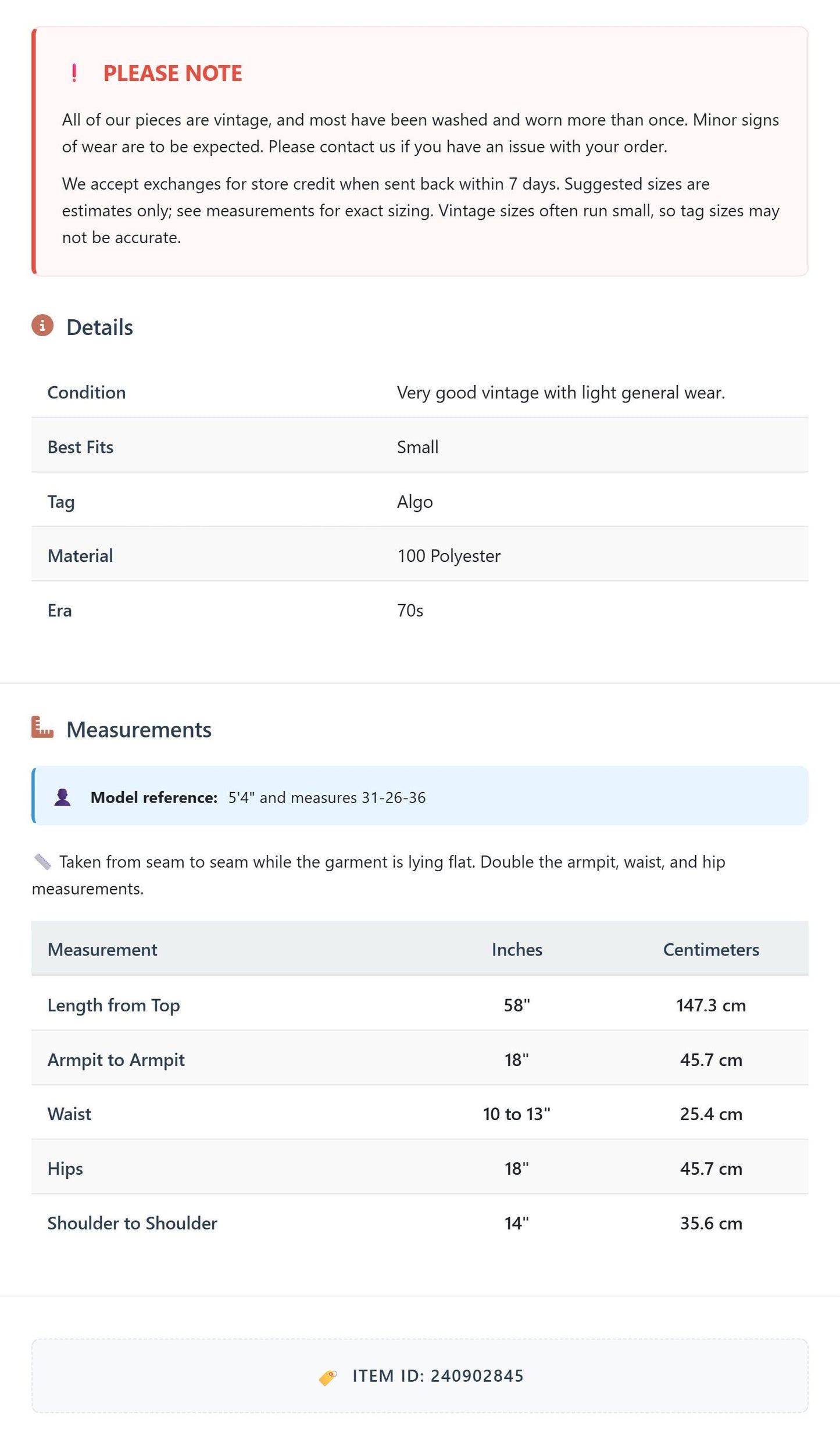Click the ITEM ID 240902845 text

pyautogui.click(x=438, y=1377)
